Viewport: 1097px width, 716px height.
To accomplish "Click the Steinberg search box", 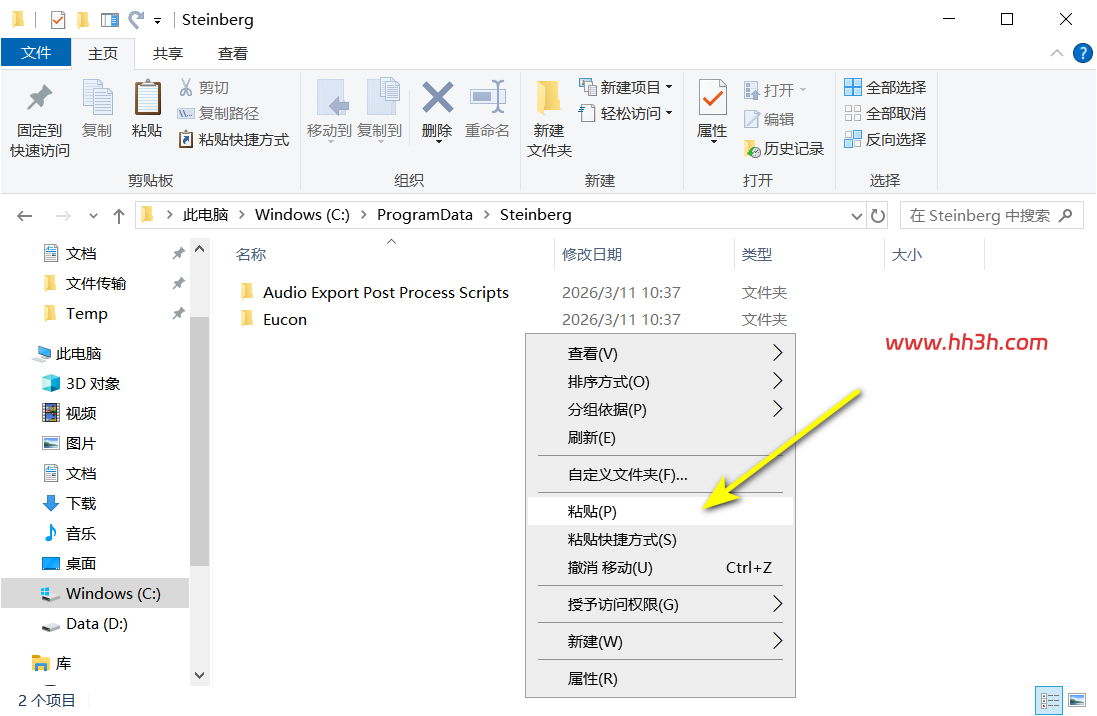I will click(991, 216).
